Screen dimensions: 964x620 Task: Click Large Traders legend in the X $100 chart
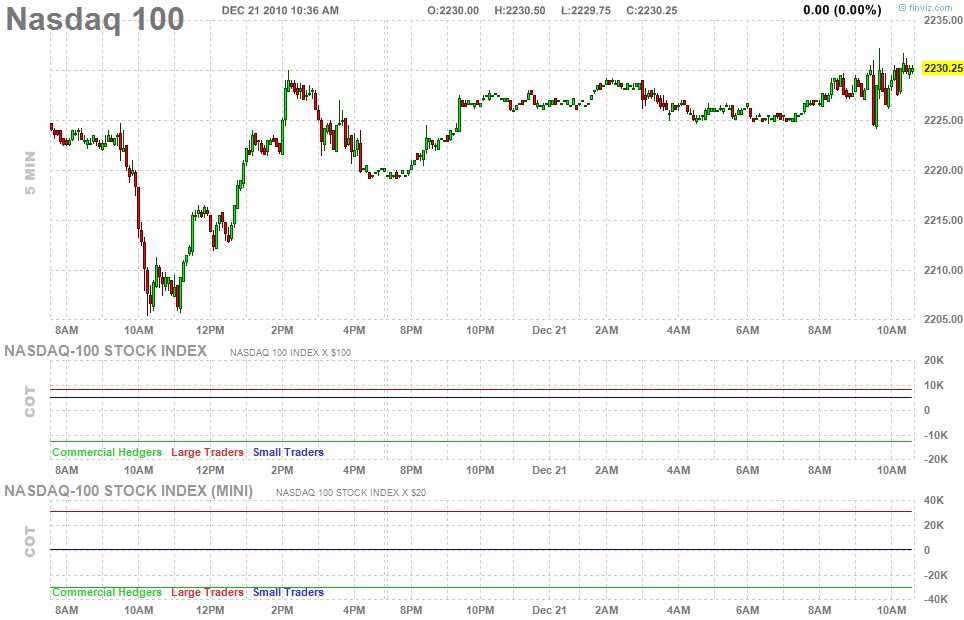pos(207,452)
